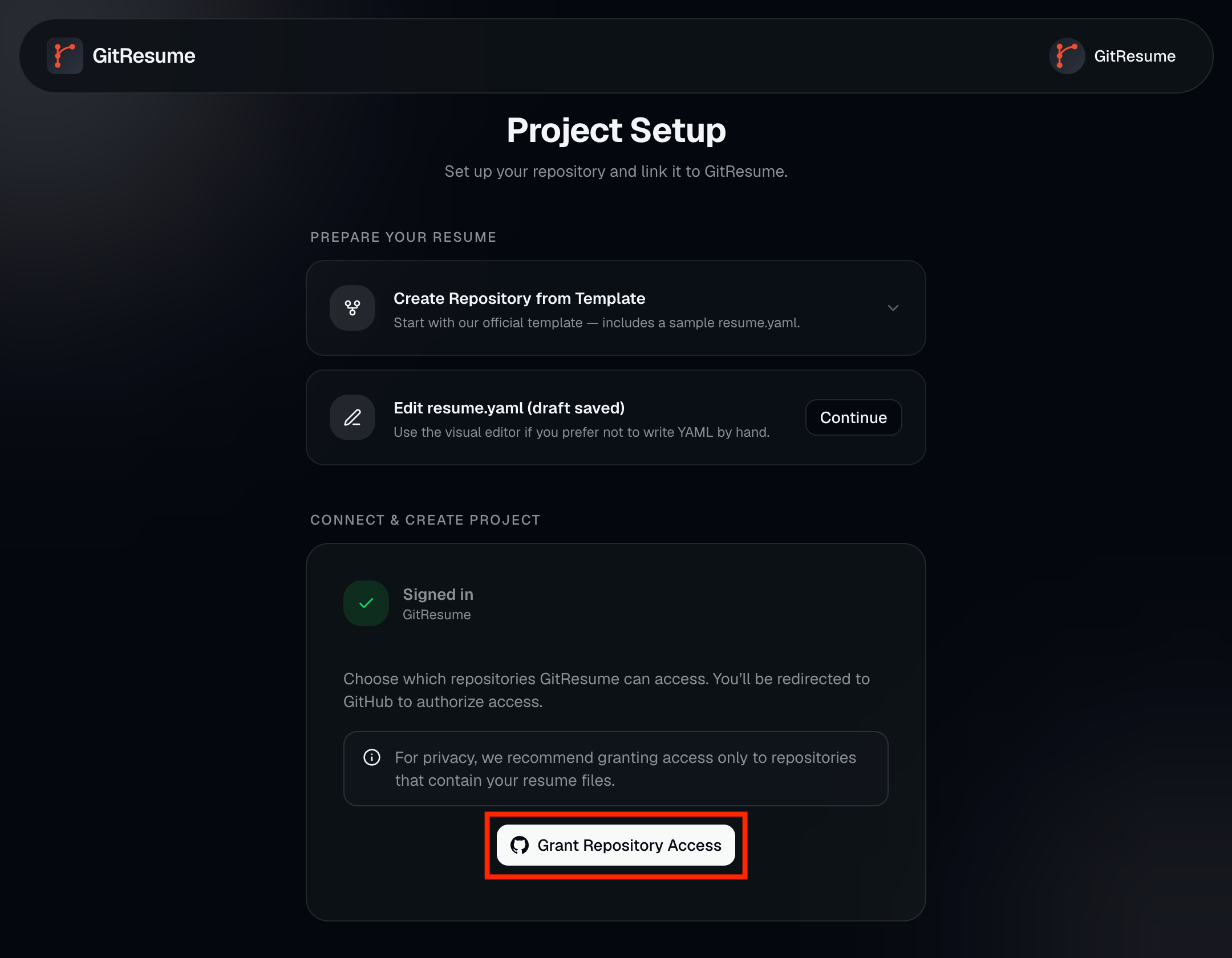Open the GitResume account name menu

click(x=1134, y=56)
